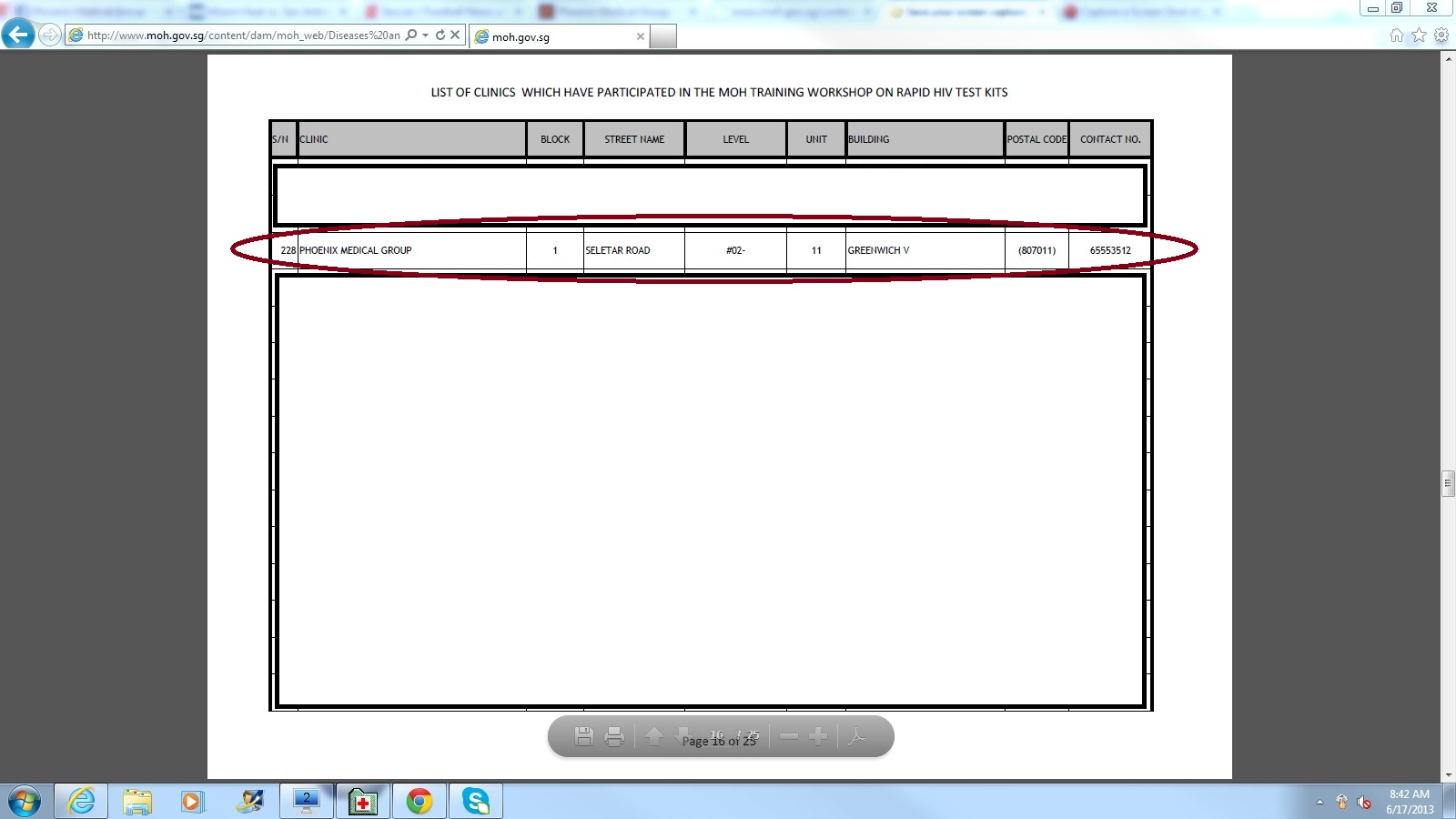
Task: Open Google Chrome from the taskbar
Action: coord(419,802)
